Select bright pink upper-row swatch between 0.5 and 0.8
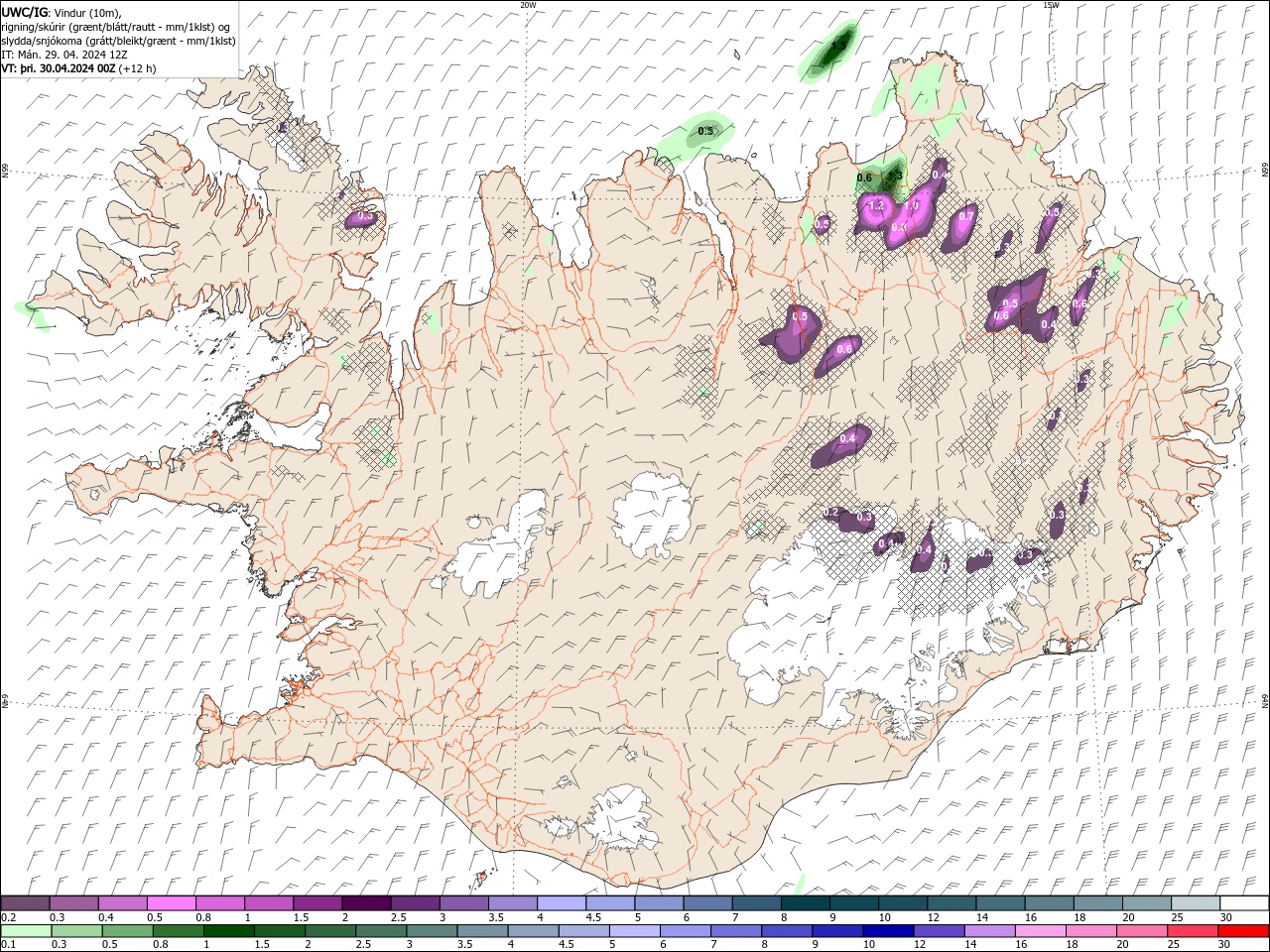This screenshot has width=1270, height=952. pyautogui.click(x=172, y=903)
